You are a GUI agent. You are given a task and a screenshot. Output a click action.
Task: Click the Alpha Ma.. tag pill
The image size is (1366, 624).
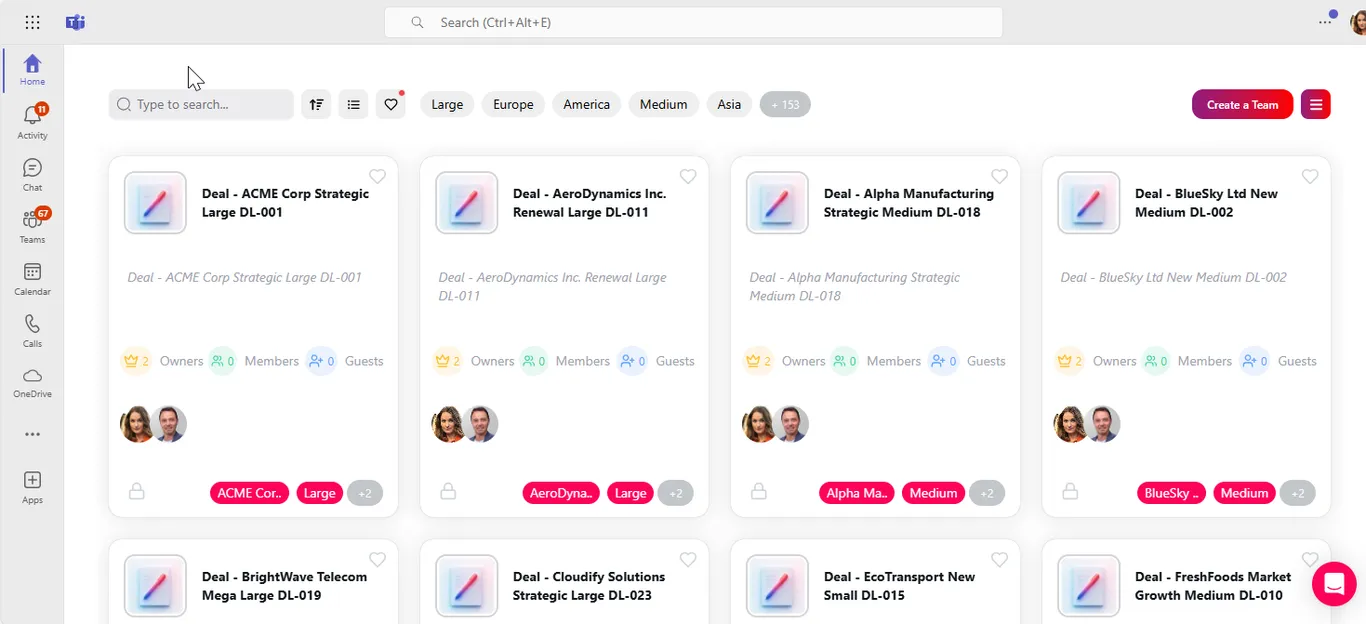click(x=857, y=493)
